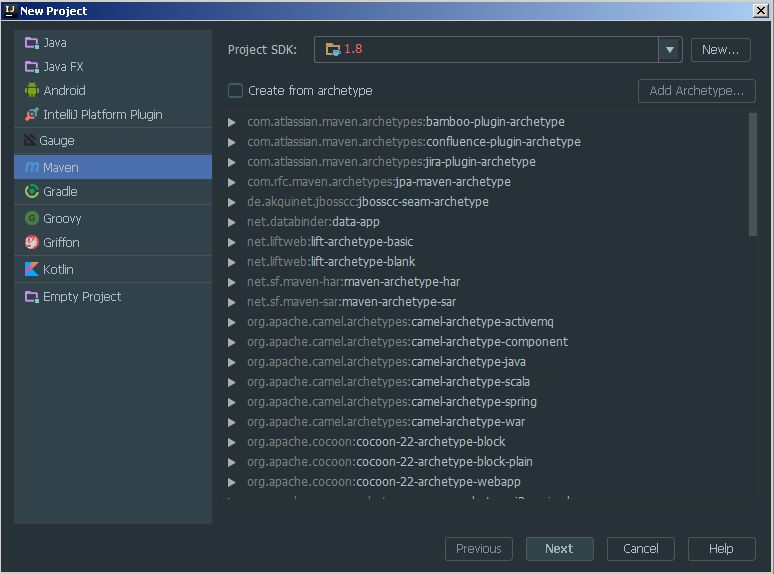Expand maven-archetype-har entry
Image resolution: width=774 pixels, height=574 pixels.
pyautogui.click(x=232, y=282)
